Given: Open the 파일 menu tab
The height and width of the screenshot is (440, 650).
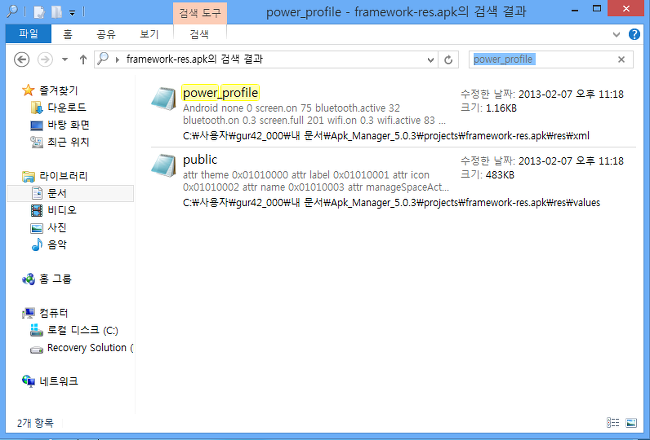Looking at the screenshot, I should pyautogui.click(x=28, y=34).
